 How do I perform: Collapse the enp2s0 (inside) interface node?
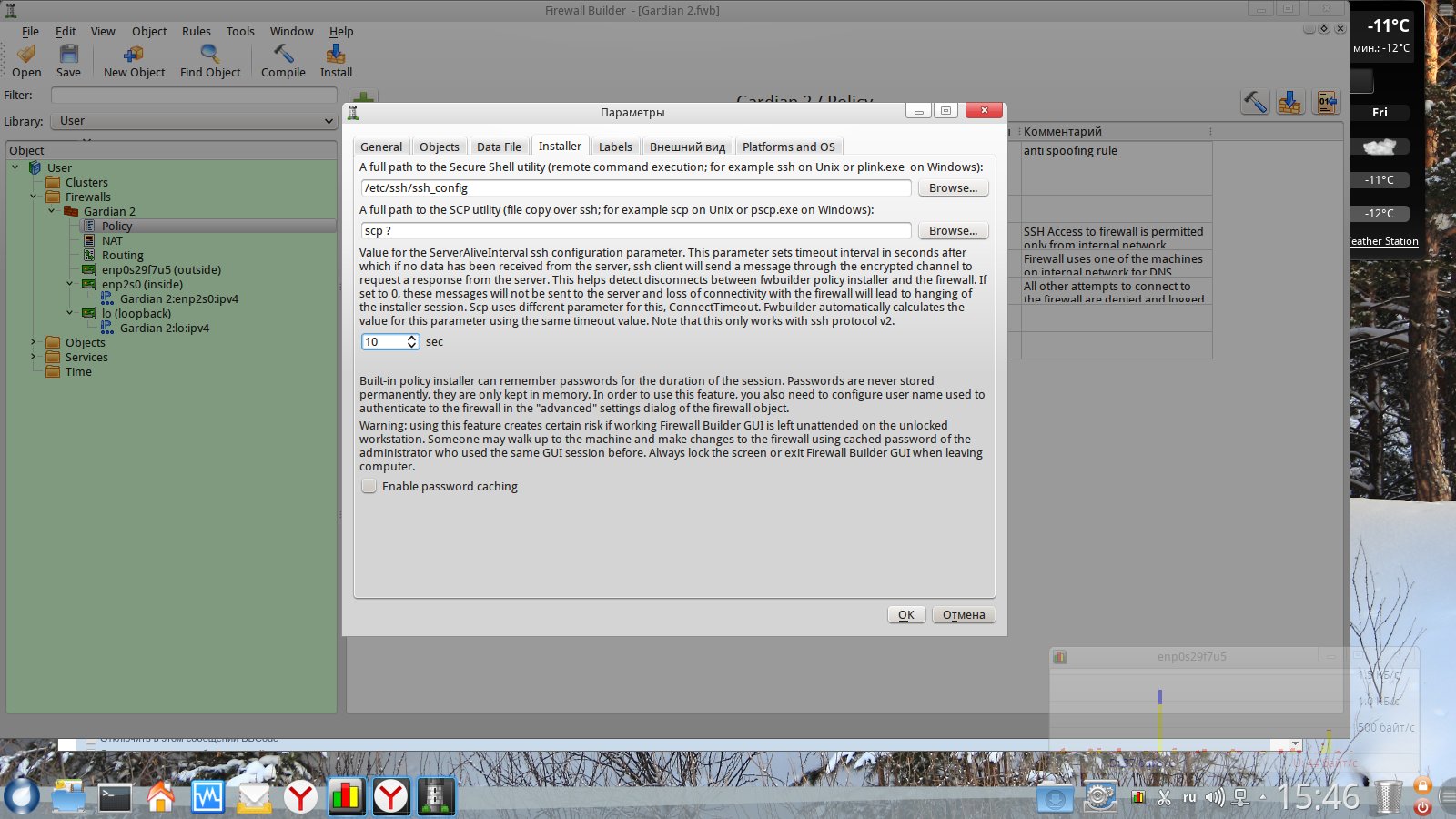(70, 284)
